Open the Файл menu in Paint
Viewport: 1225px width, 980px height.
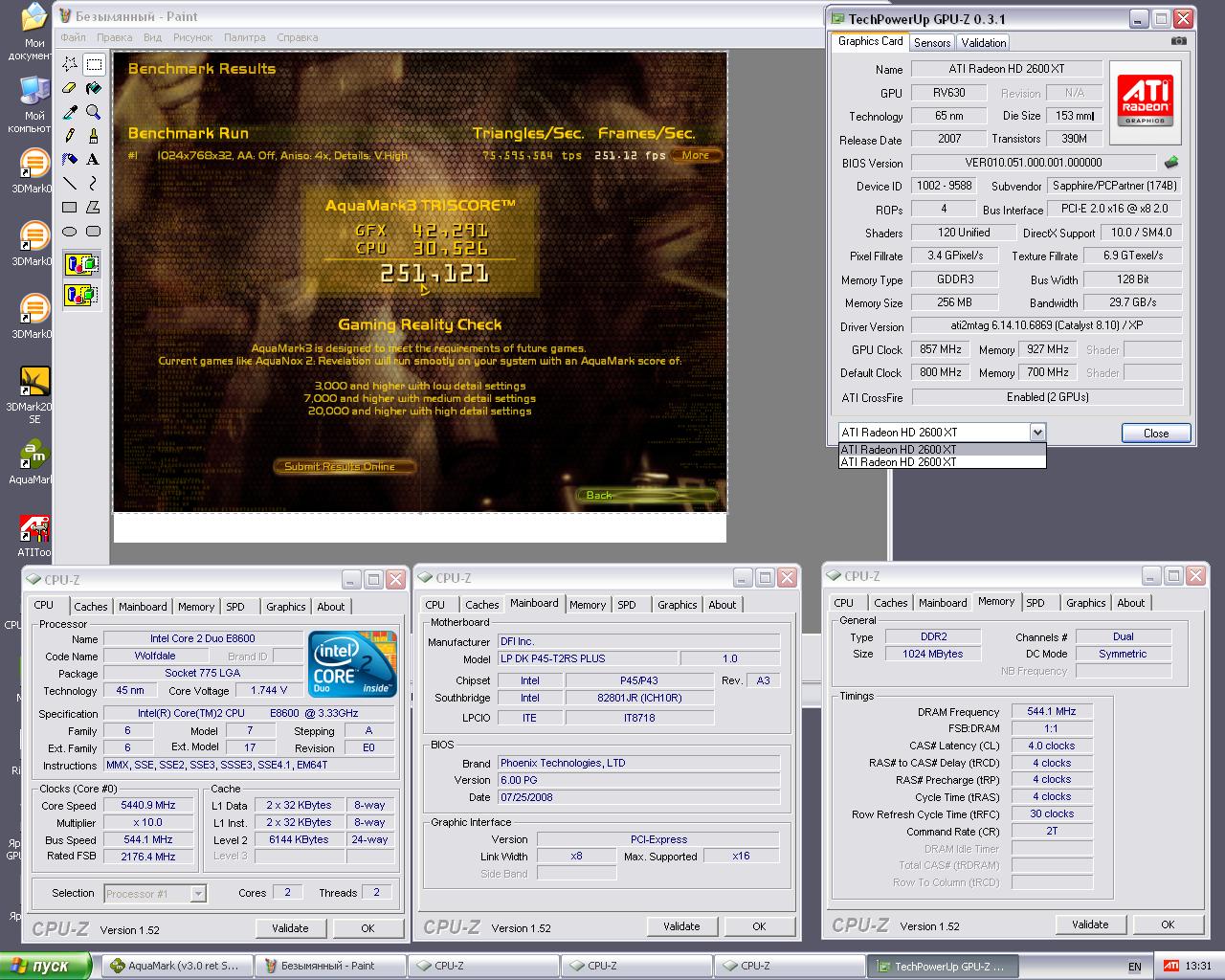74,37
